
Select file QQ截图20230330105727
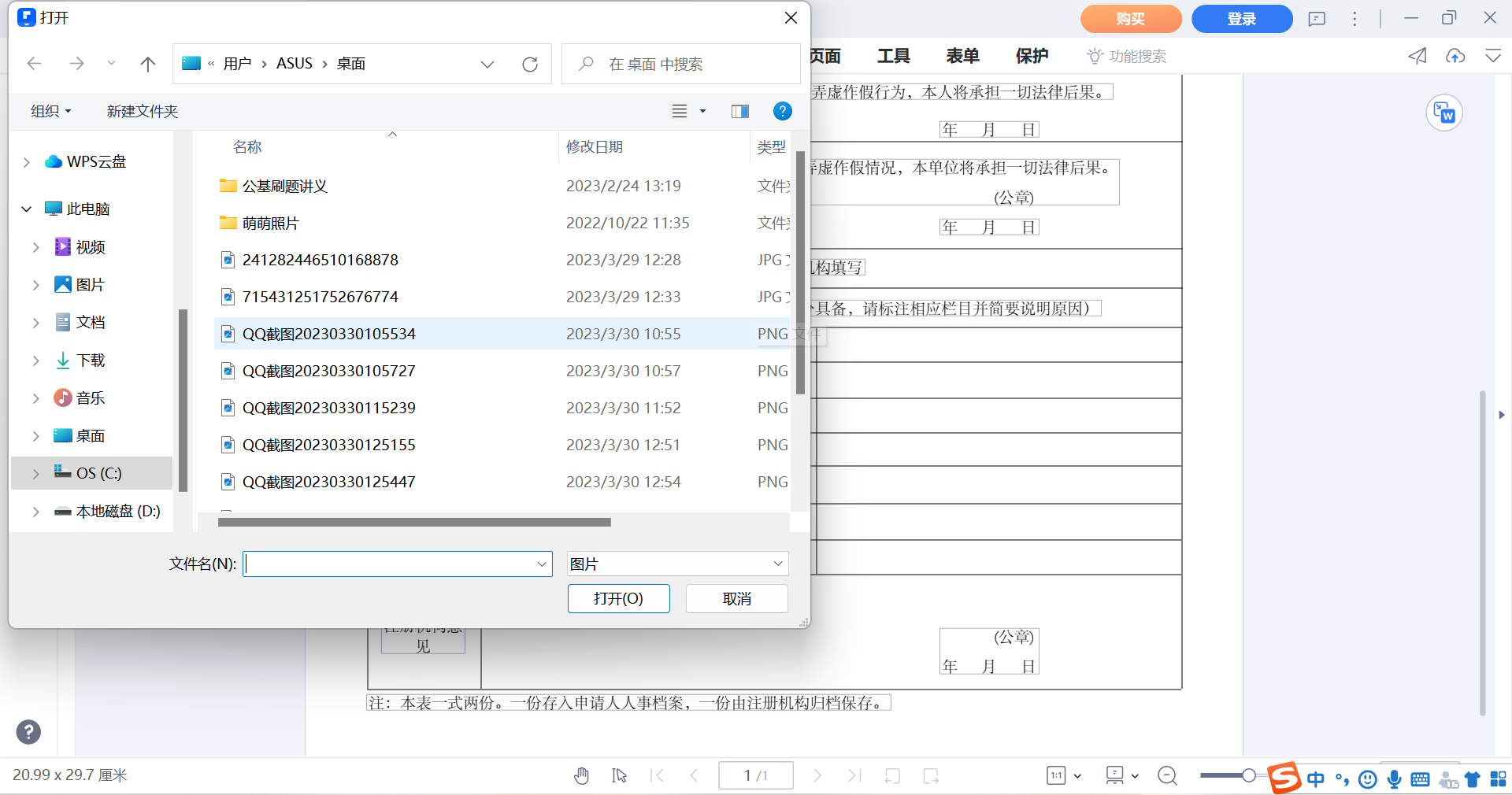point(328,370)
